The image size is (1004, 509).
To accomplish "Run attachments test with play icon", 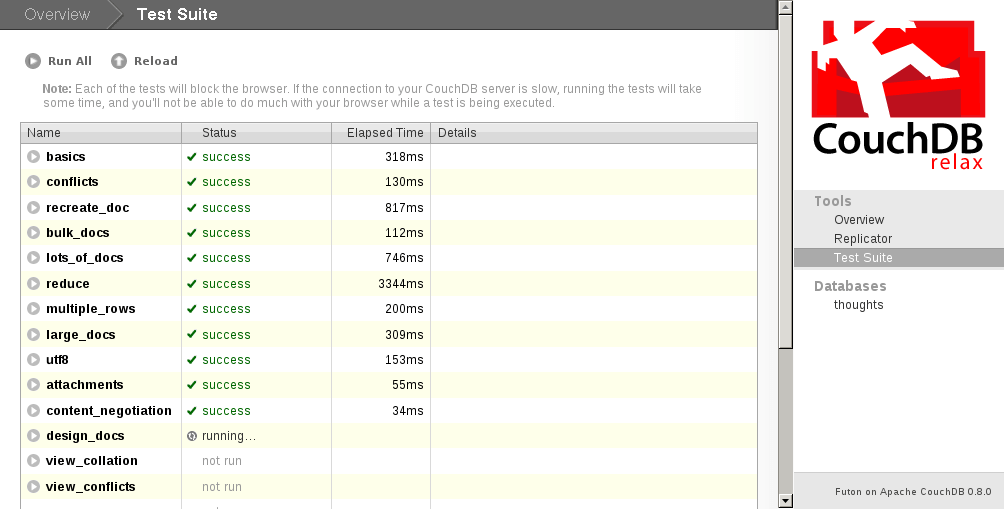I will click(33, 385).
